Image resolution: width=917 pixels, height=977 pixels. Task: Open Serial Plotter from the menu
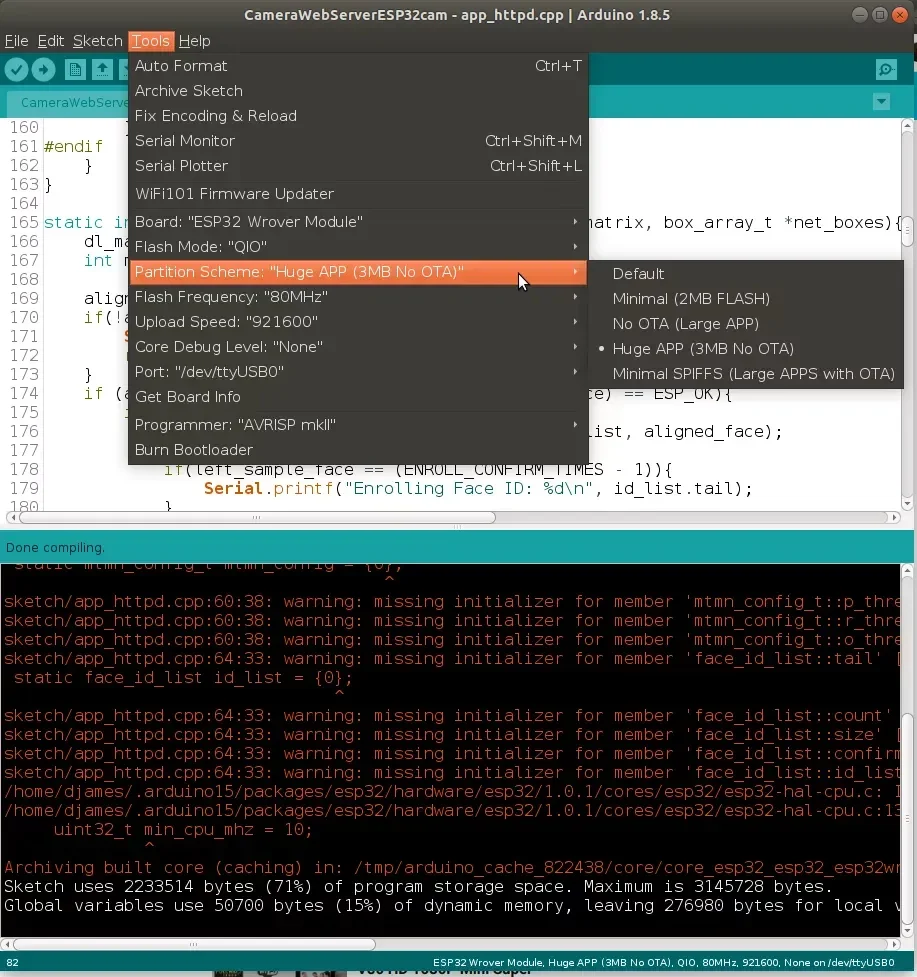[x=358, y=166]
